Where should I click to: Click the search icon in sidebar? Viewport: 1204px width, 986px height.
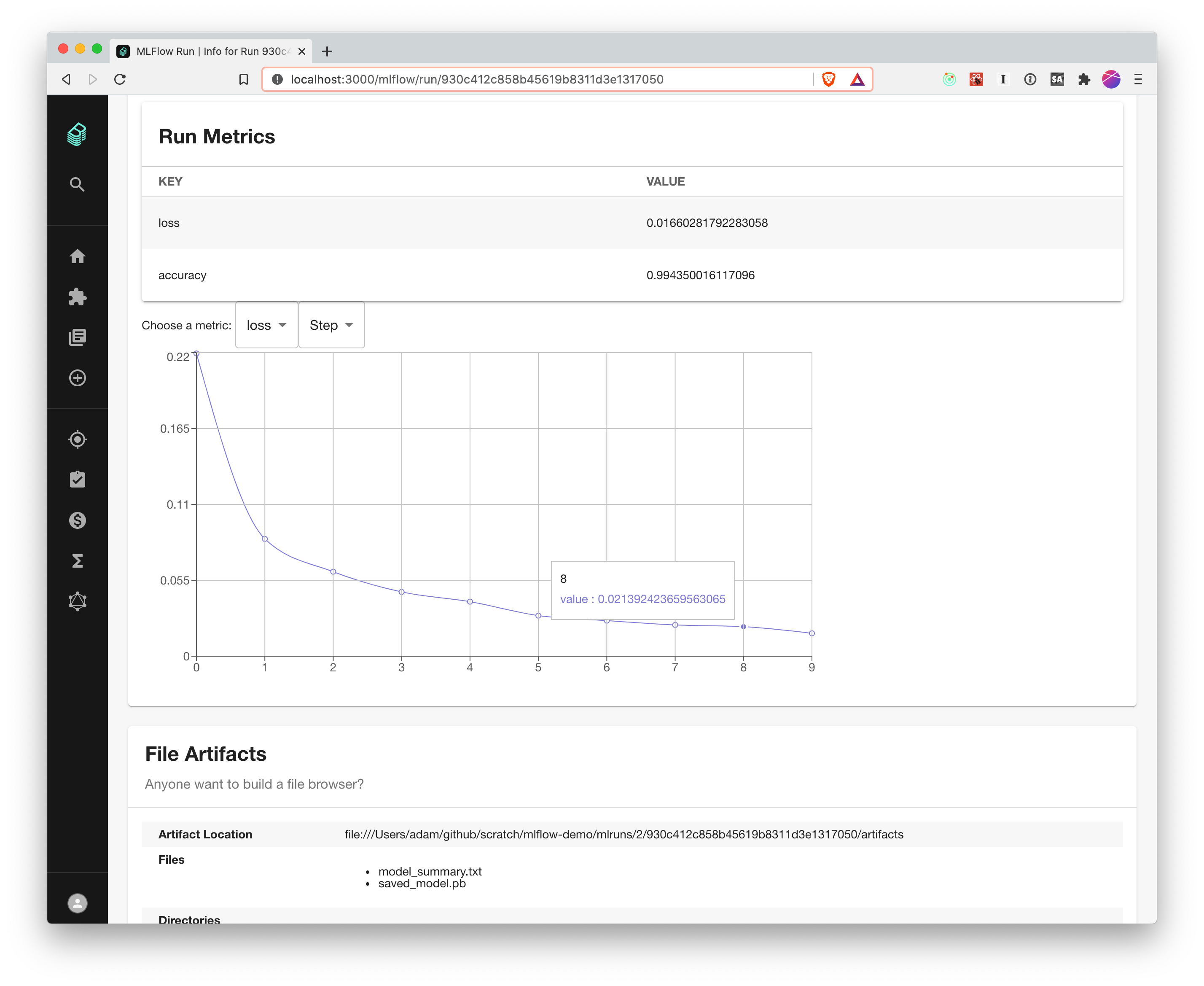point(77,184)
